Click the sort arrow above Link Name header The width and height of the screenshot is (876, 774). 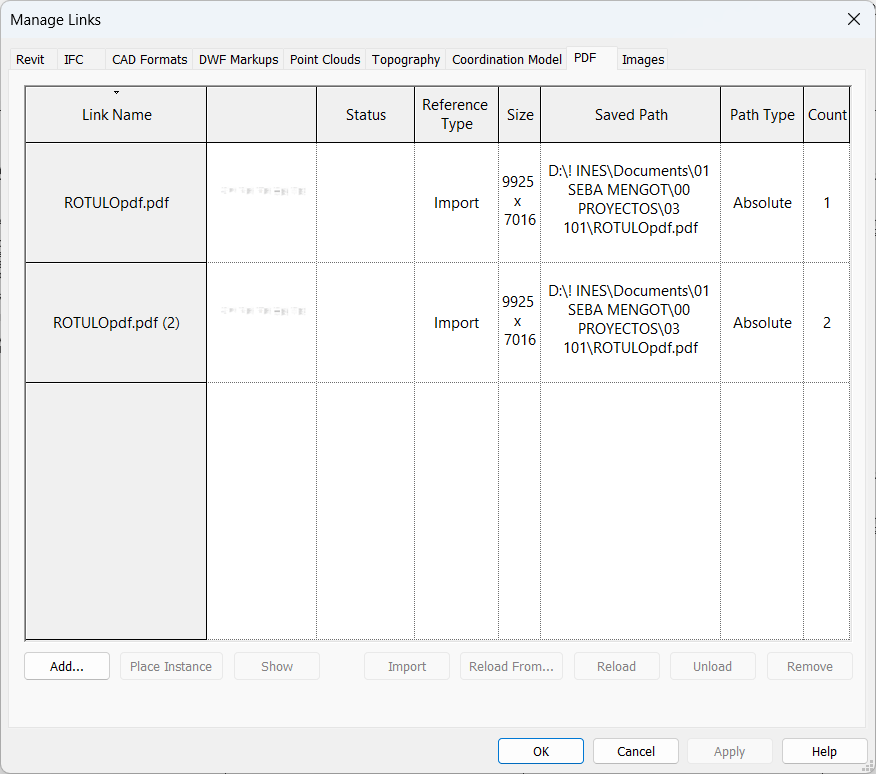coord(116,92)
